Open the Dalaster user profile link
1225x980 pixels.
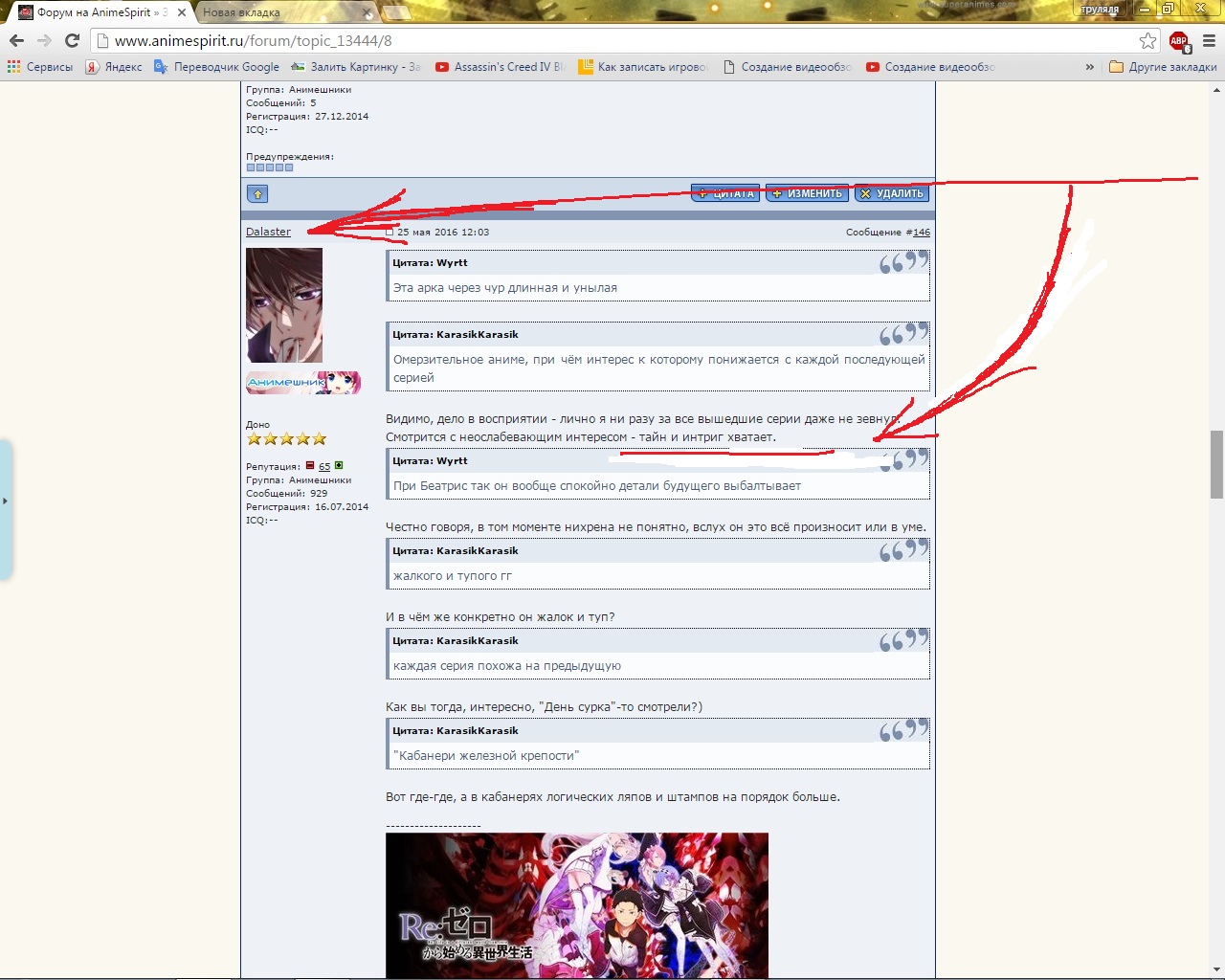pyautogui.click(x=268, y=232)
